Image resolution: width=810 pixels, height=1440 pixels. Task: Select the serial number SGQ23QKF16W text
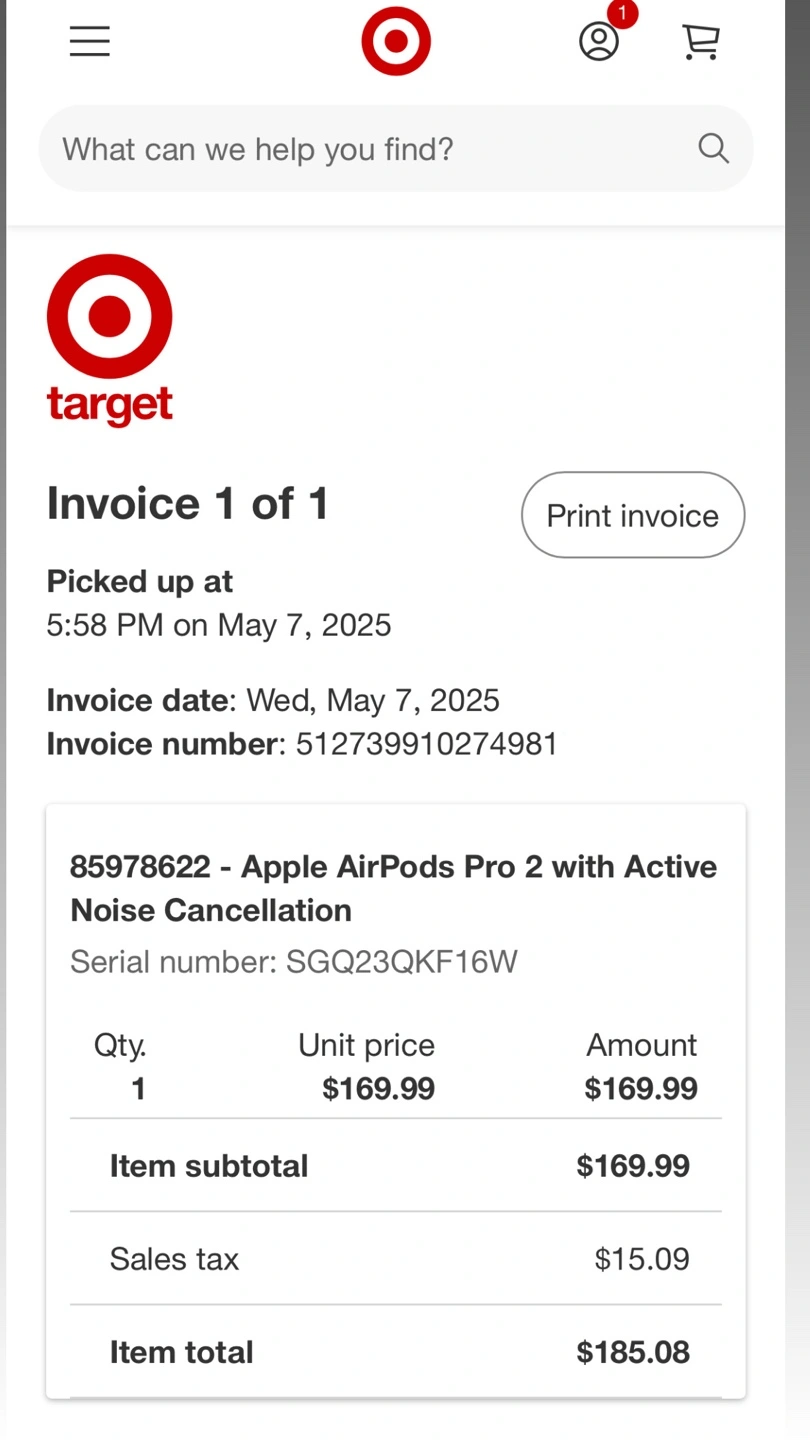tap(402, 962)
